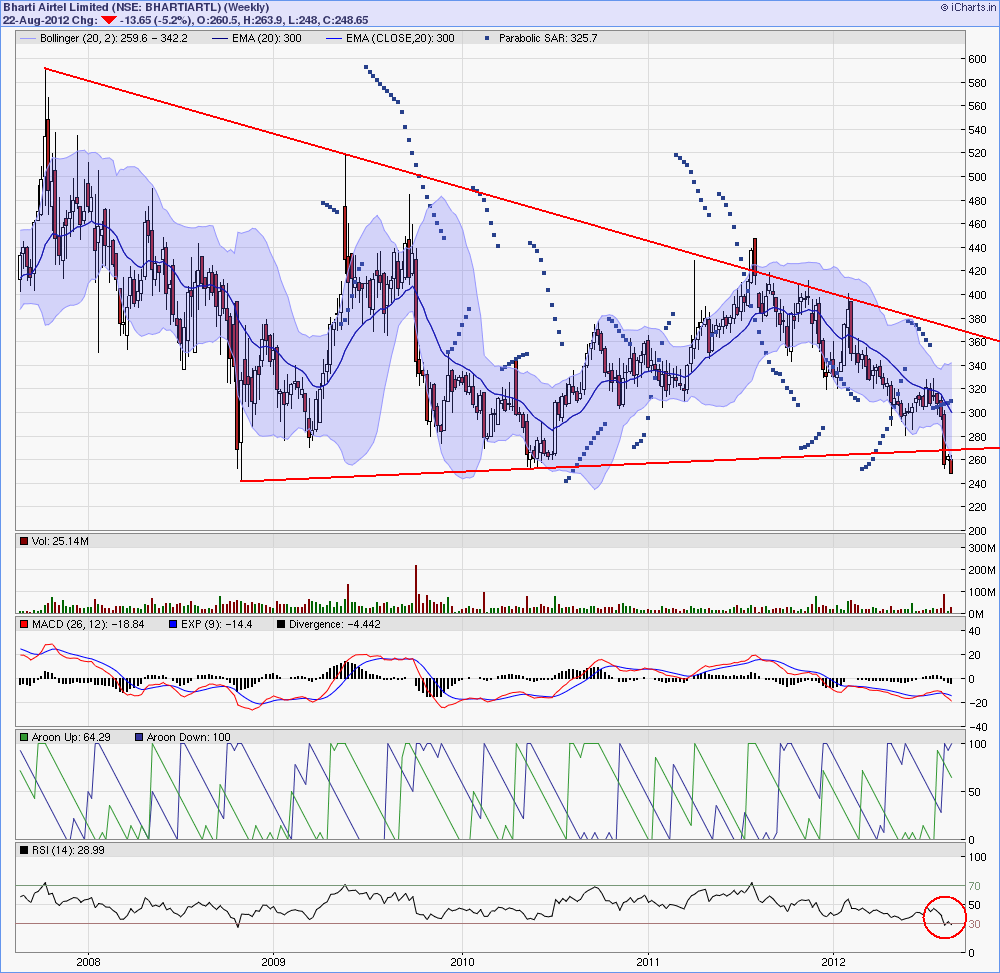This screenshot has height=973, width=1000.
Task: Click the Bollinger band legend line swatch
Action: tap(28, 38)
